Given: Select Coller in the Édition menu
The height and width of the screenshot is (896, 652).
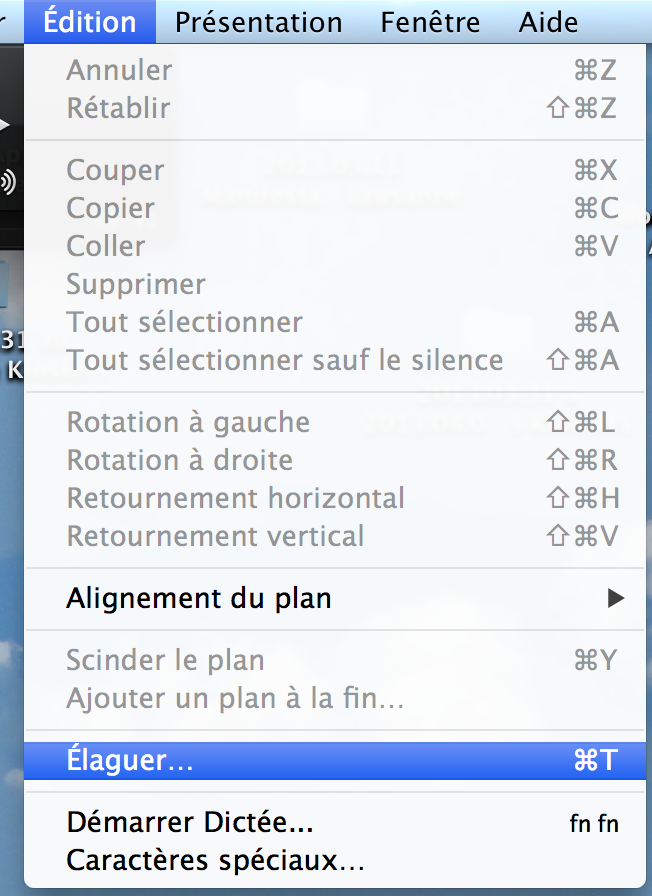Looking at the screenshot, I should point(105,246).
